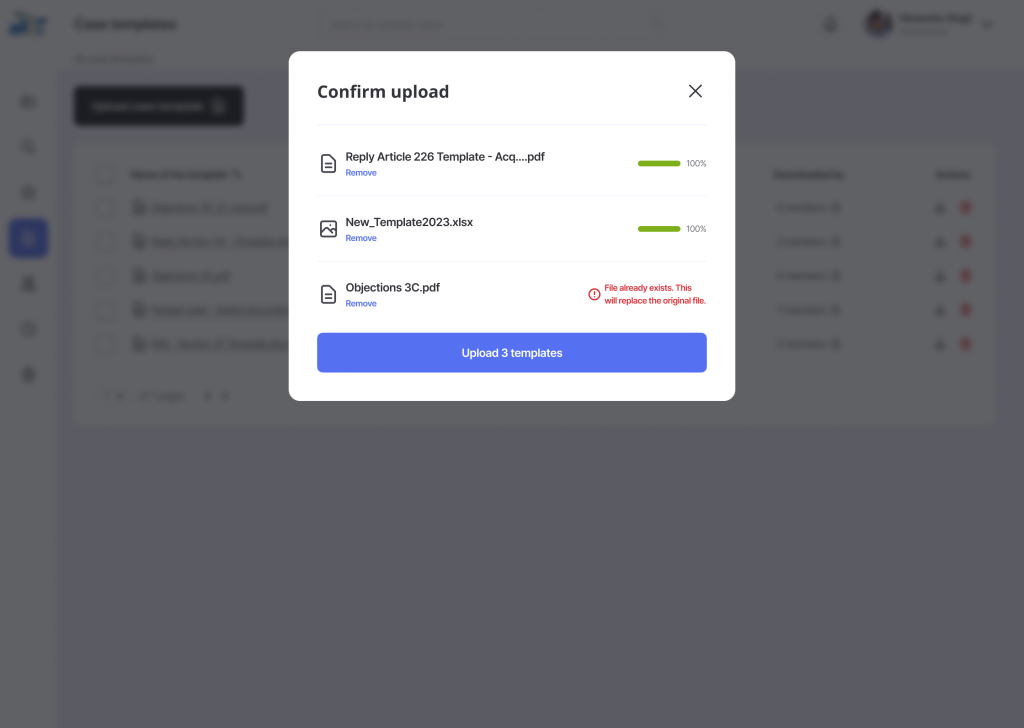The height and width of the screenshot is (728, 1024).
Task: Click the user icon in the left sidebar
Action: tap(28, 284)
